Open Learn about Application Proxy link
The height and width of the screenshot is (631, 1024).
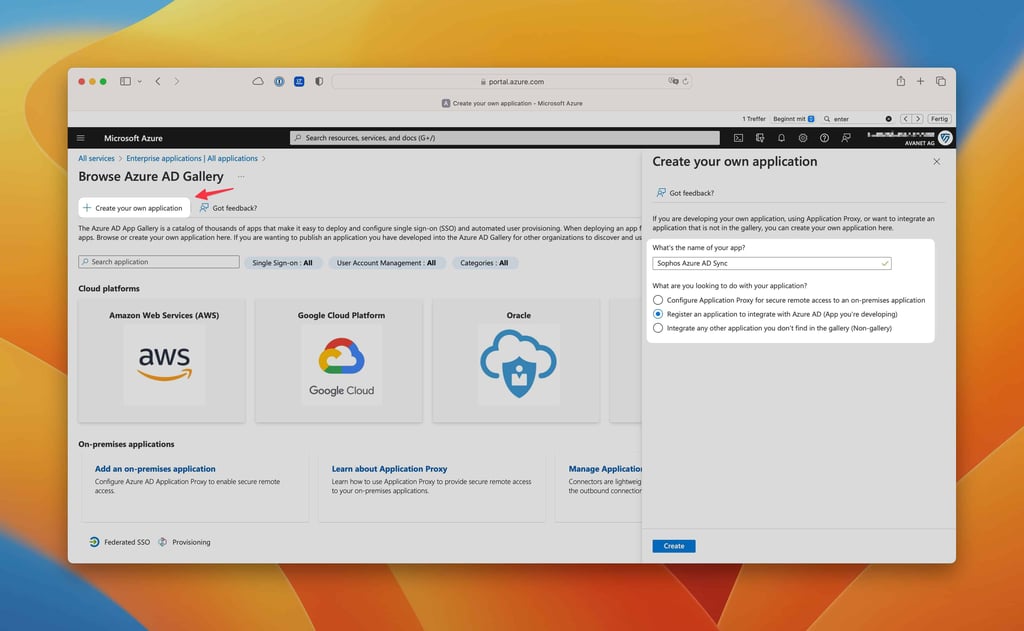(x=389, y=468)
